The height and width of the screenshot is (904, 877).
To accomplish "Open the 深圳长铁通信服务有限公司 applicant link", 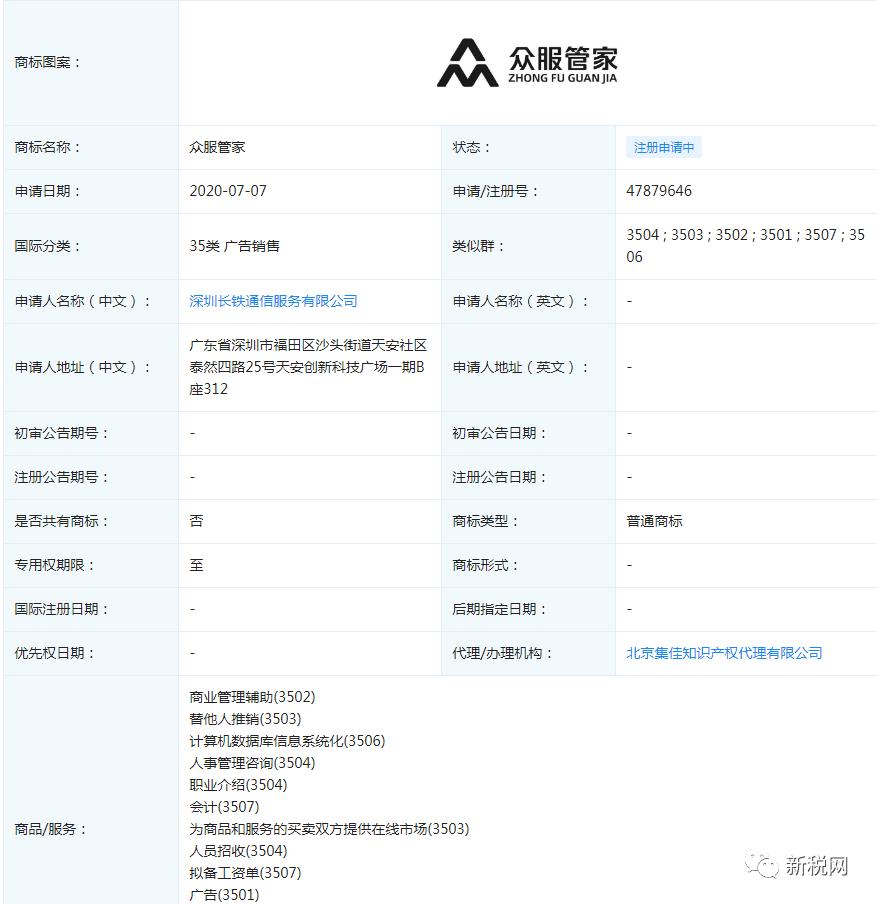I will [273, 300].
